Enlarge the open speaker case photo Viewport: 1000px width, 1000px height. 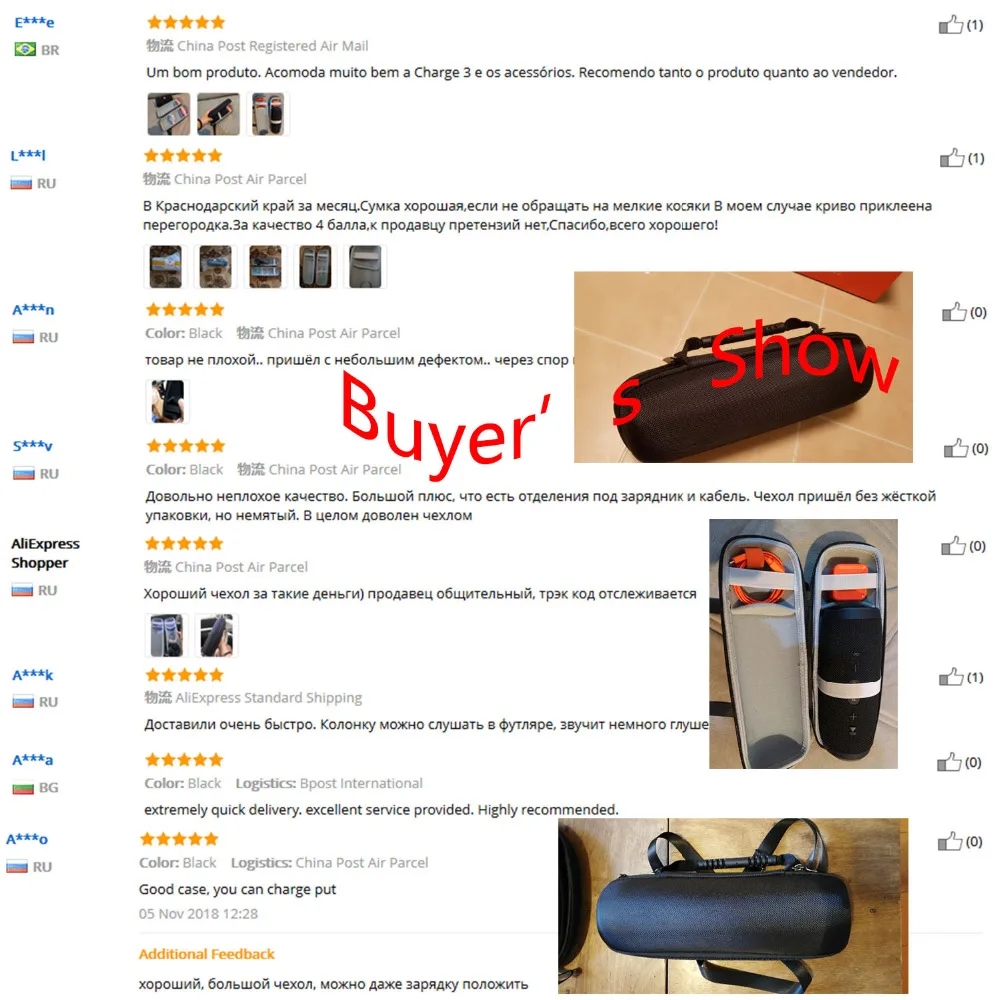803,643
